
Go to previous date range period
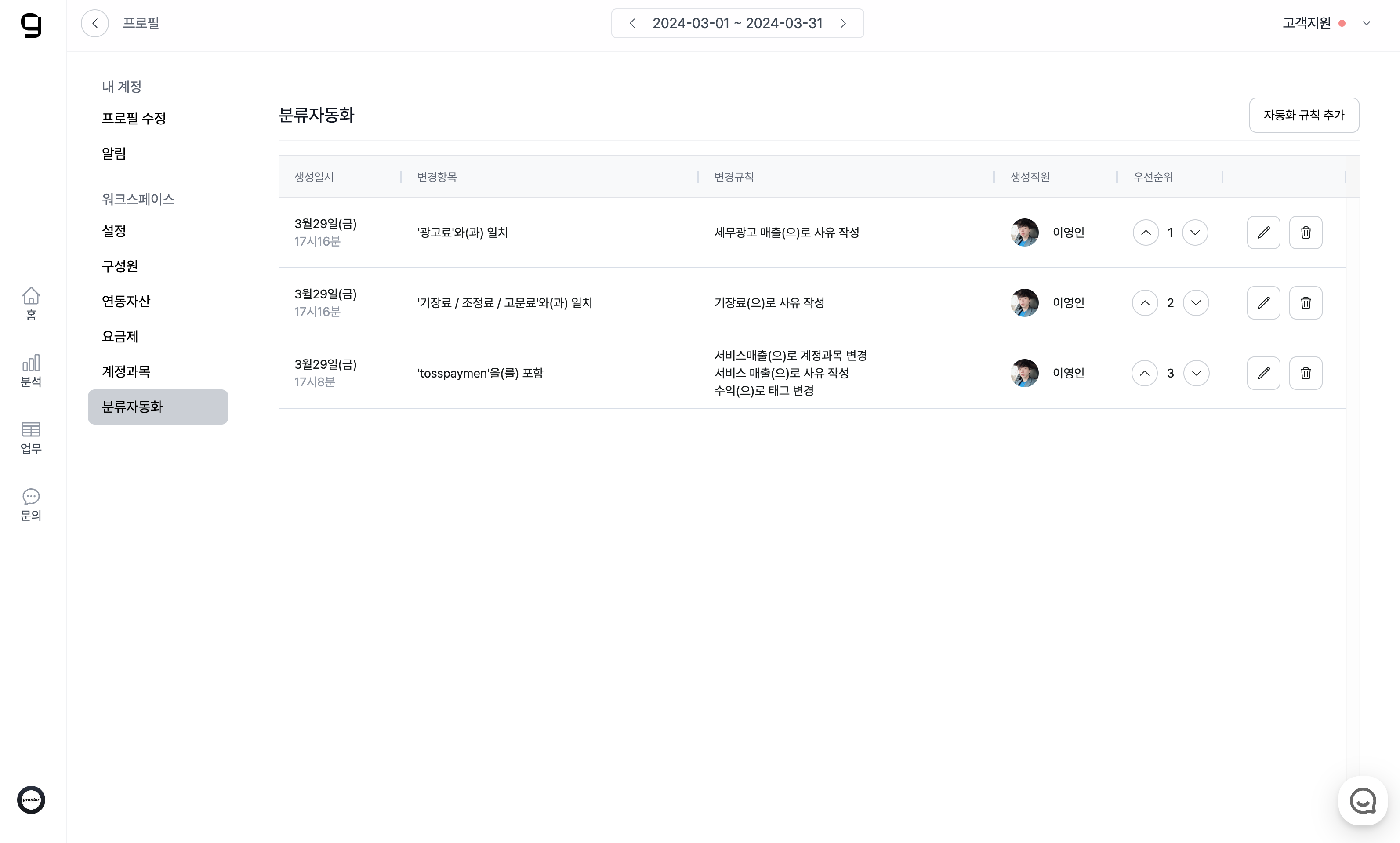[x=632, y=23]
